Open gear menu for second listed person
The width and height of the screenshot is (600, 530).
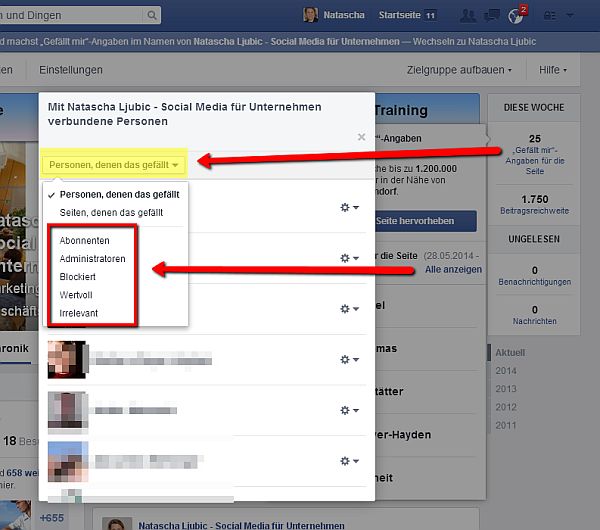349,258
